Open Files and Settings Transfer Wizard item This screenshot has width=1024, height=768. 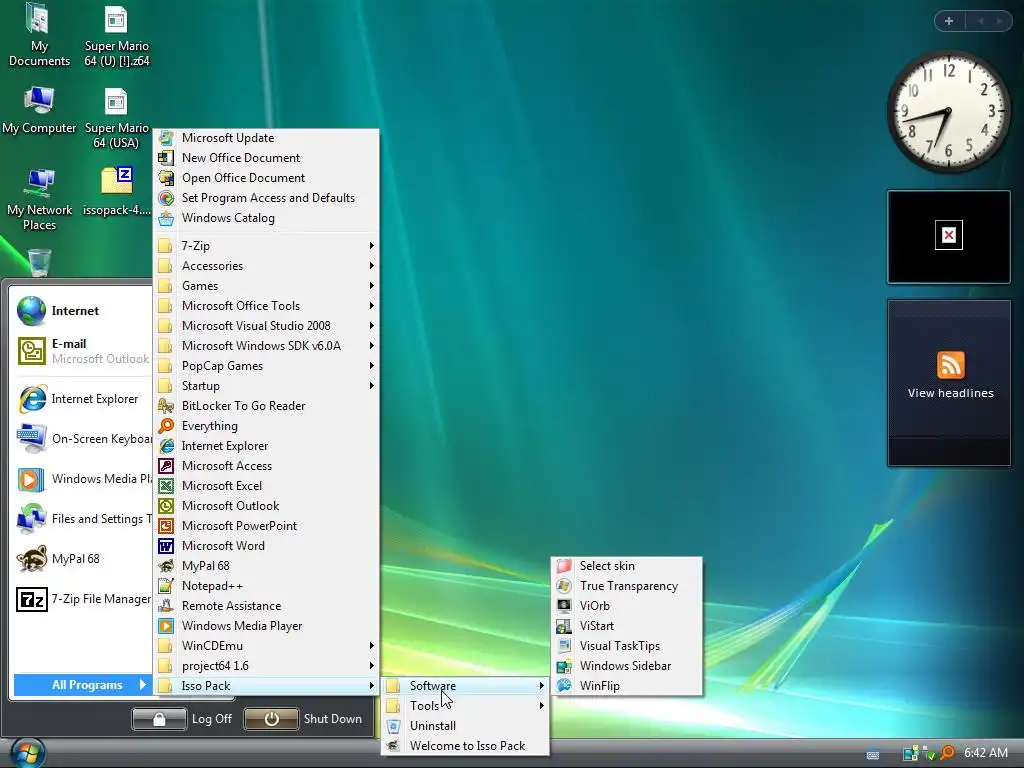(83, 519)
